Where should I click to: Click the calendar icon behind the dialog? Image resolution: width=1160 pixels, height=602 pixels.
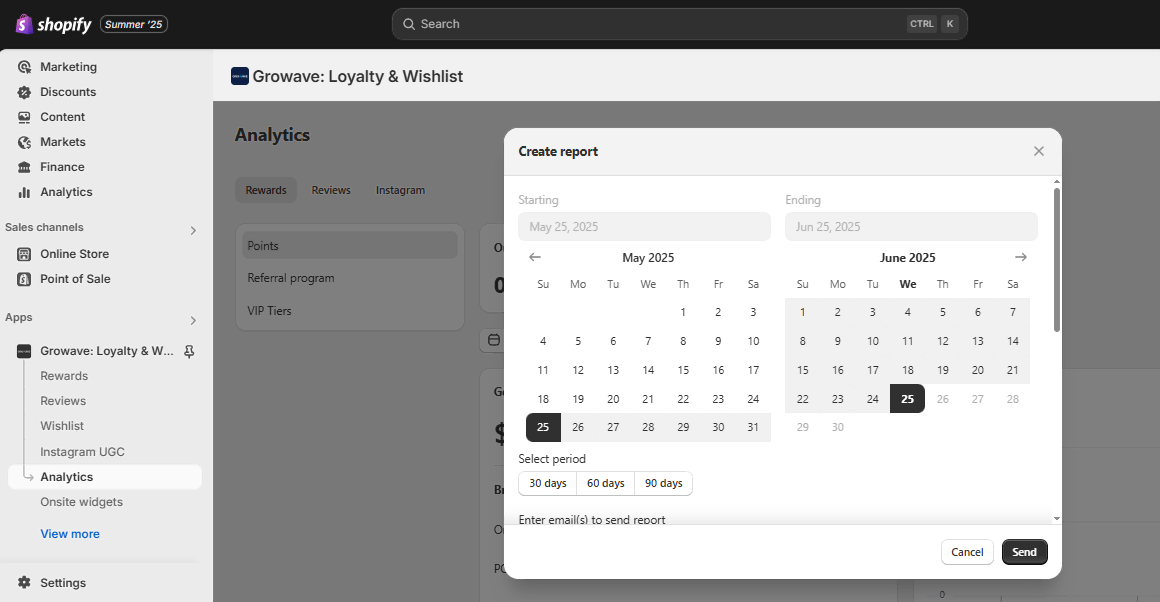pyautogui.click(x=494, y=340)
